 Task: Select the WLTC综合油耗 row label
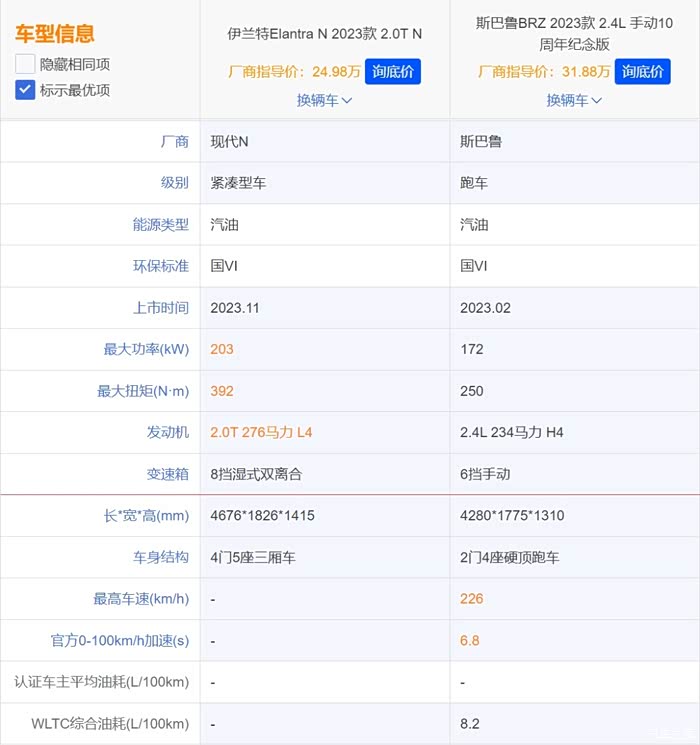[x=110, y=724]
